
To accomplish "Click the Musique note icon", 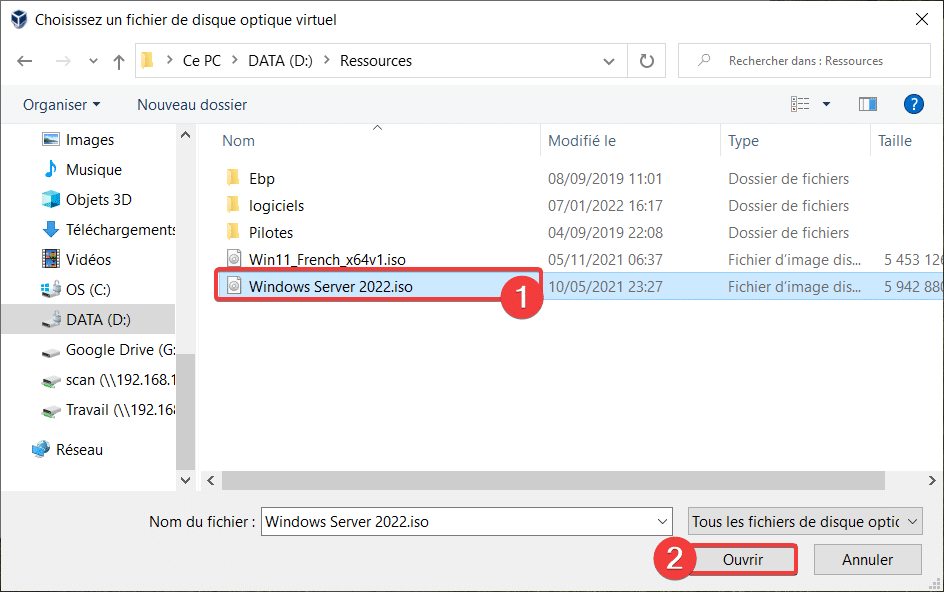I will (51, 169).
